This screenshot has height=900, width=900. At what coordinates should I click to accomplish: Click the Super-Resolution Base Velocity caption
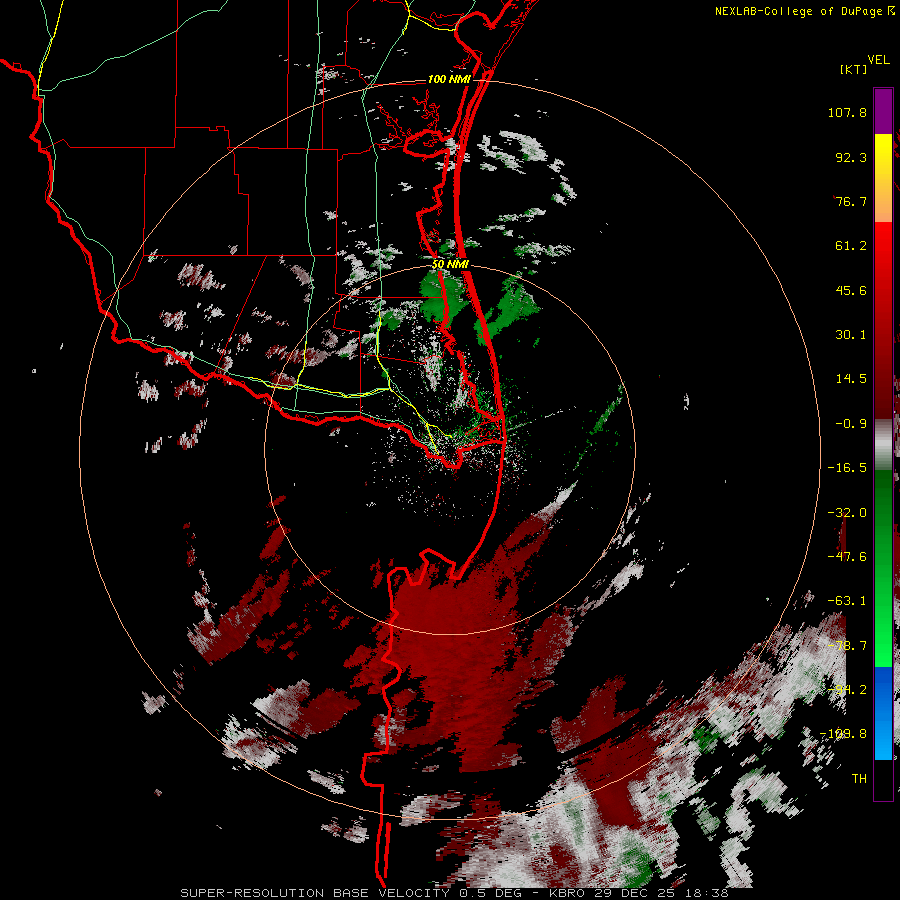454,893
